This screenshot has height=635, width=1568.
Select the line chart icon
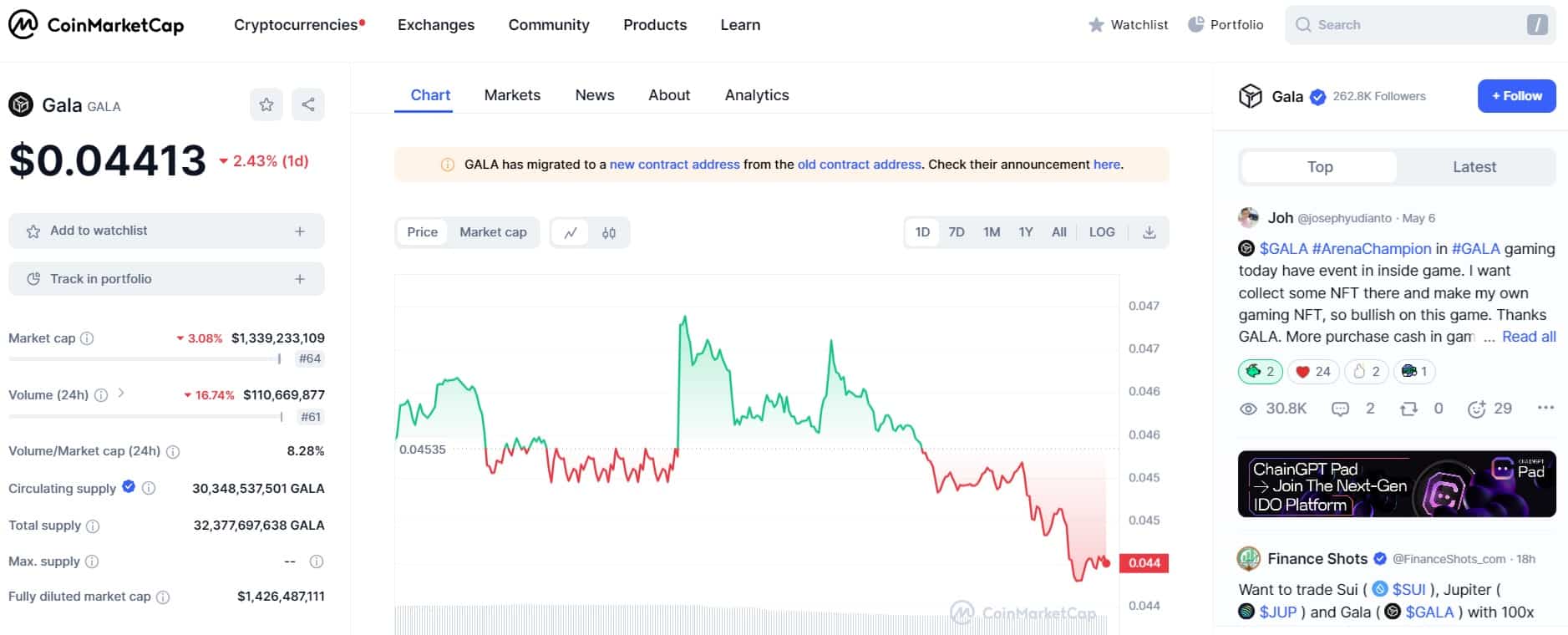[x=571, y=232]
